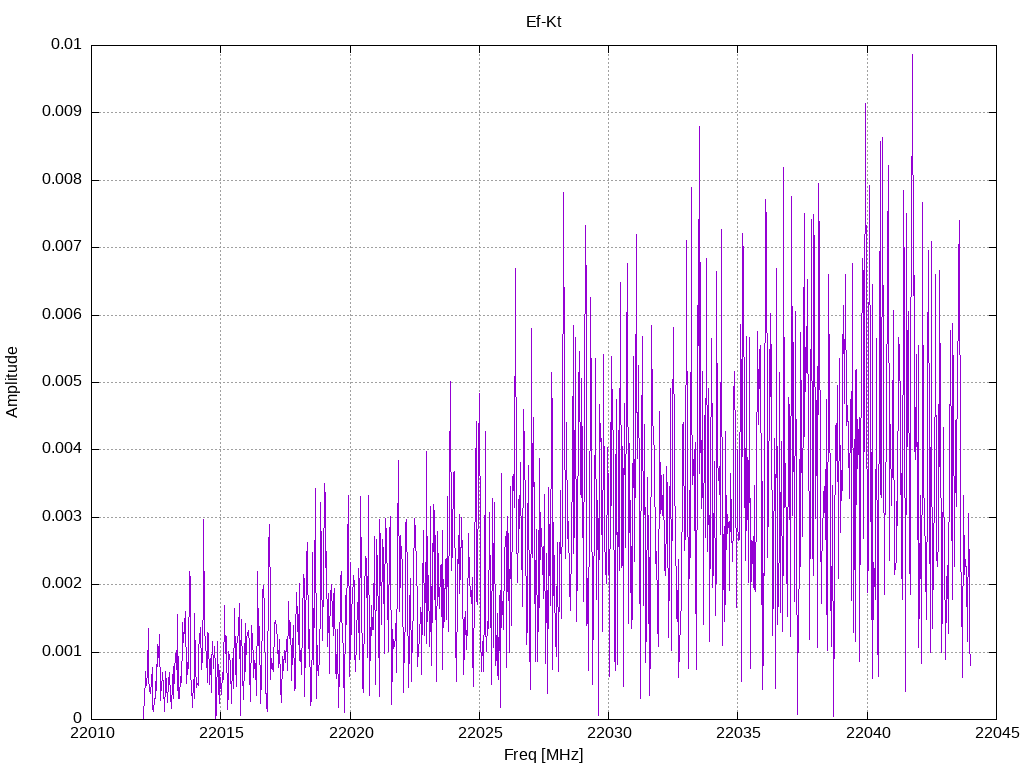The width and height of the screenshot is (1024, 768).
Task: Click the Freq [MHz] x-axis label
Action: [543, 755]
